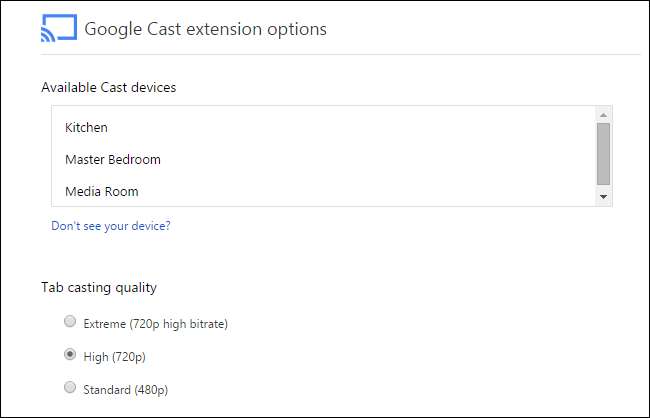Screen dimensions: 650x418
Task: Click the Google Cast logo icon
Action: [59, 29]
